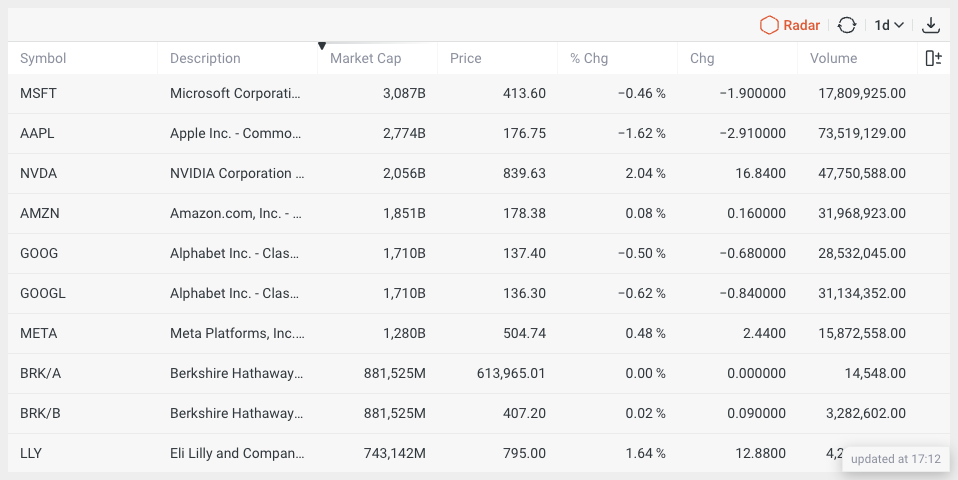Click the 73,519,129.00 volume cell
Screen dimensions: 958x480
coord(862,133)
